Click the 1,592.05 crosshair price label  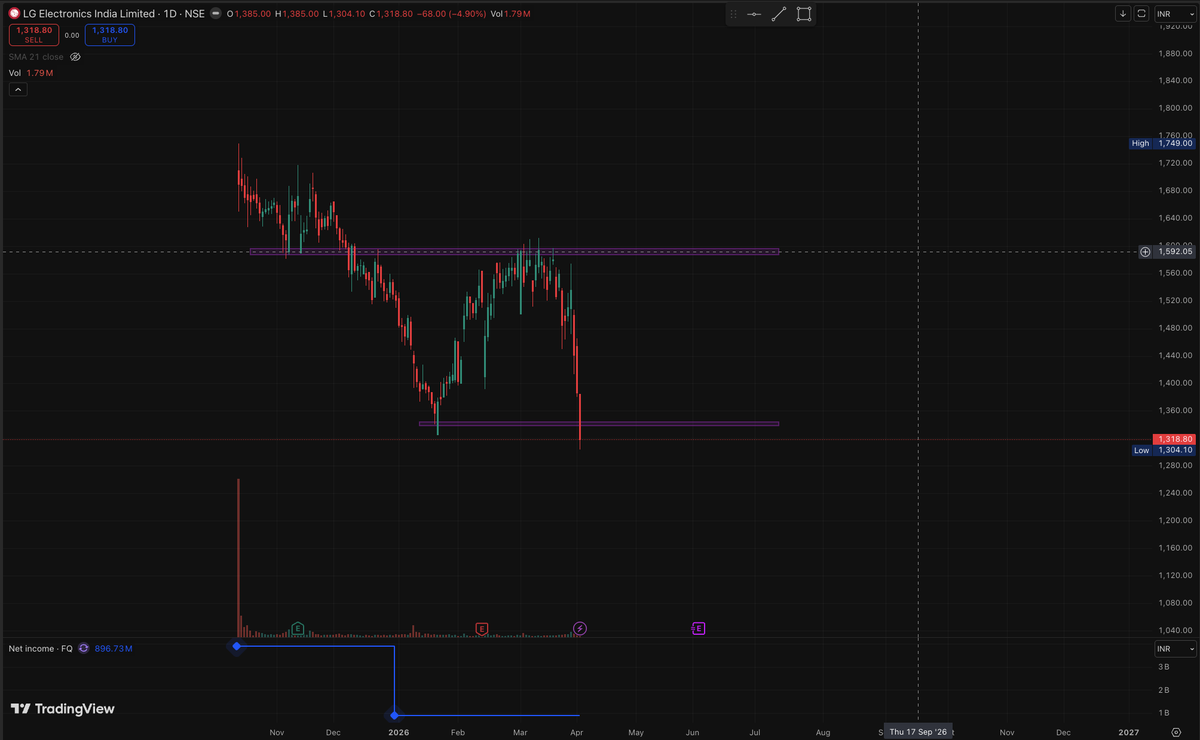(x=1175, y=251)
